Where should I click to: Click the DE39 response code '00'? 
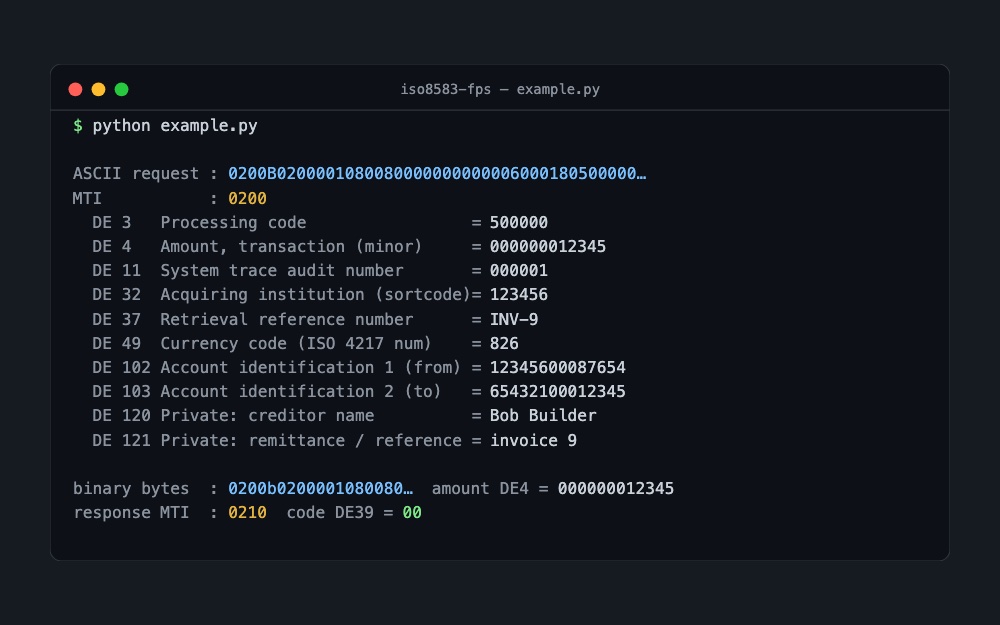(412, 513)
